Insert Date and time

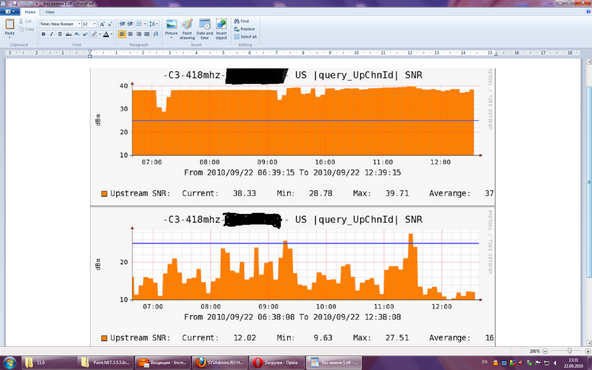click(205, 29)
